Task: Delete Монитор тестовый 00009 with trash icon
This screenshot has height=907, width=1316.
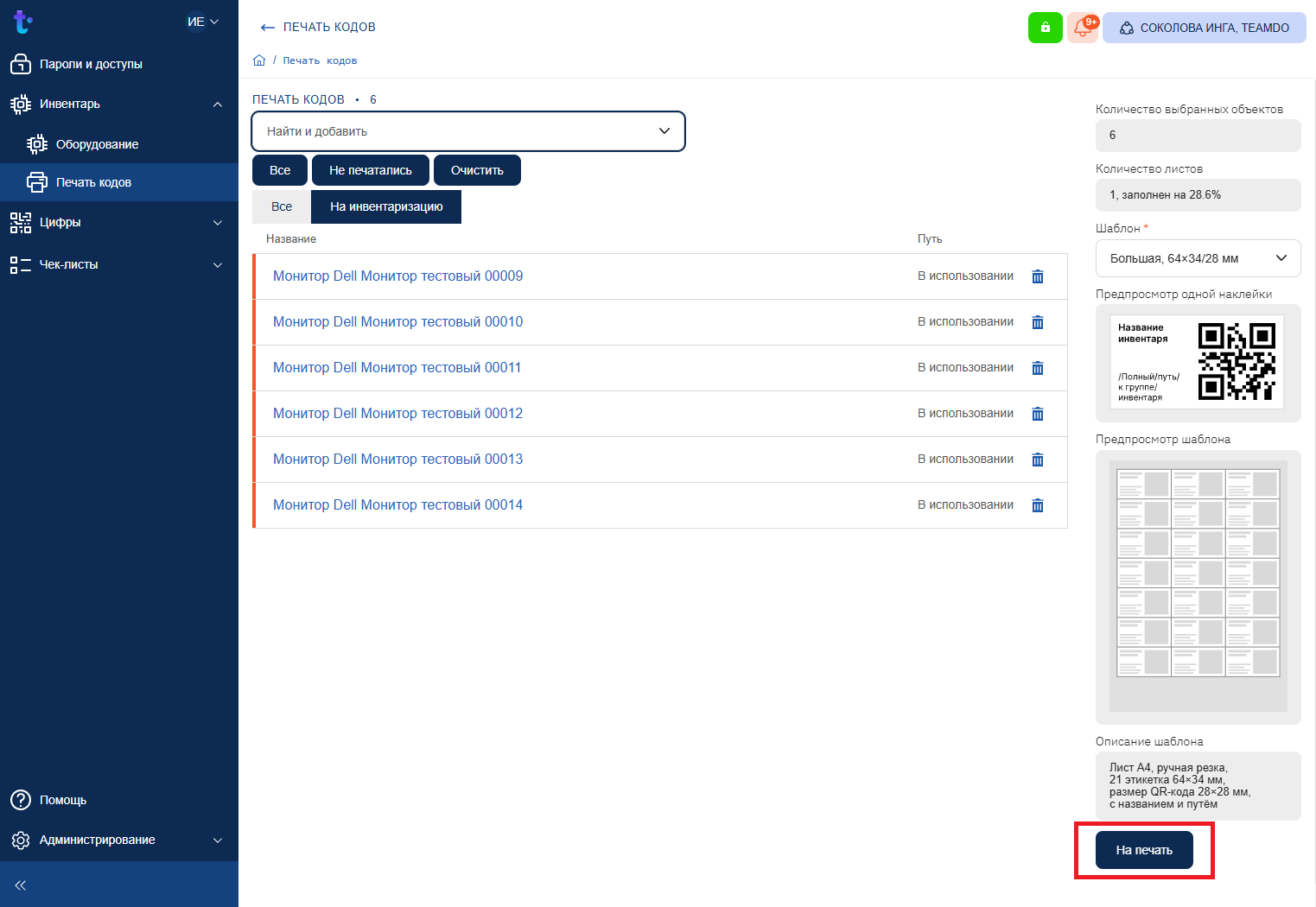Action: 1038,276
